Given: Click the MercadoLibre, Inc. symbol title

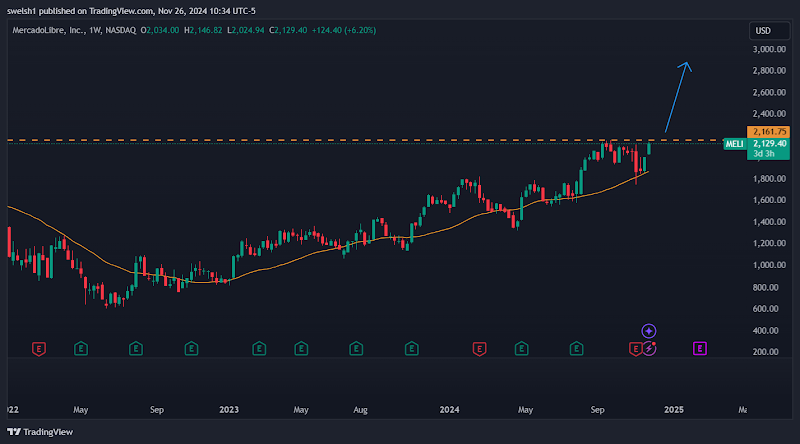Looking at the screenshot, I should (48, 30).
